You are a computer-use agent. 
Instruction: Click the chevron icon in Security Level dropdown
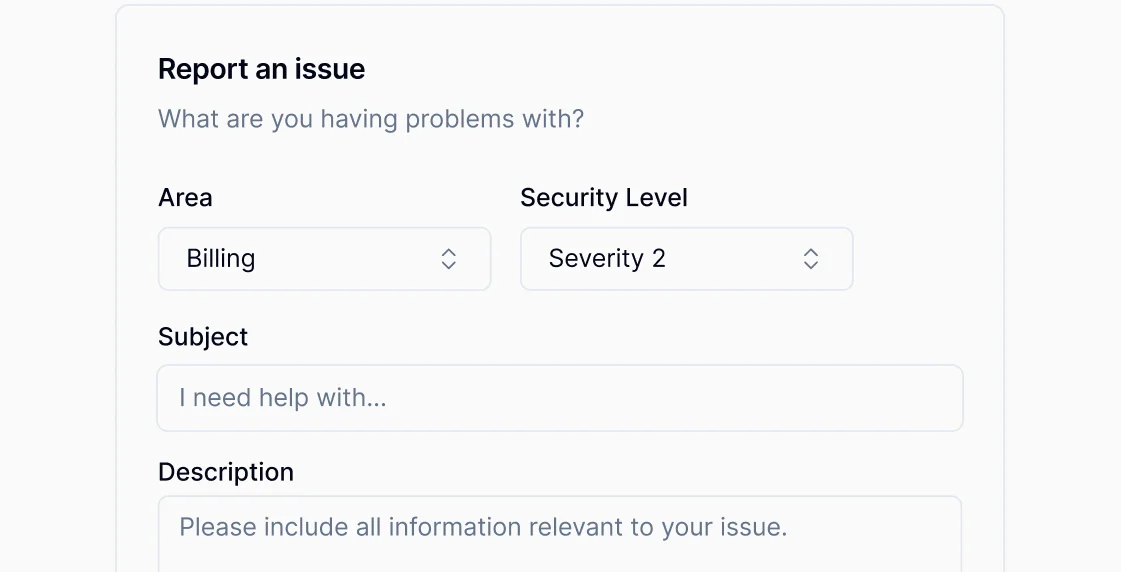tap(811, 259)
